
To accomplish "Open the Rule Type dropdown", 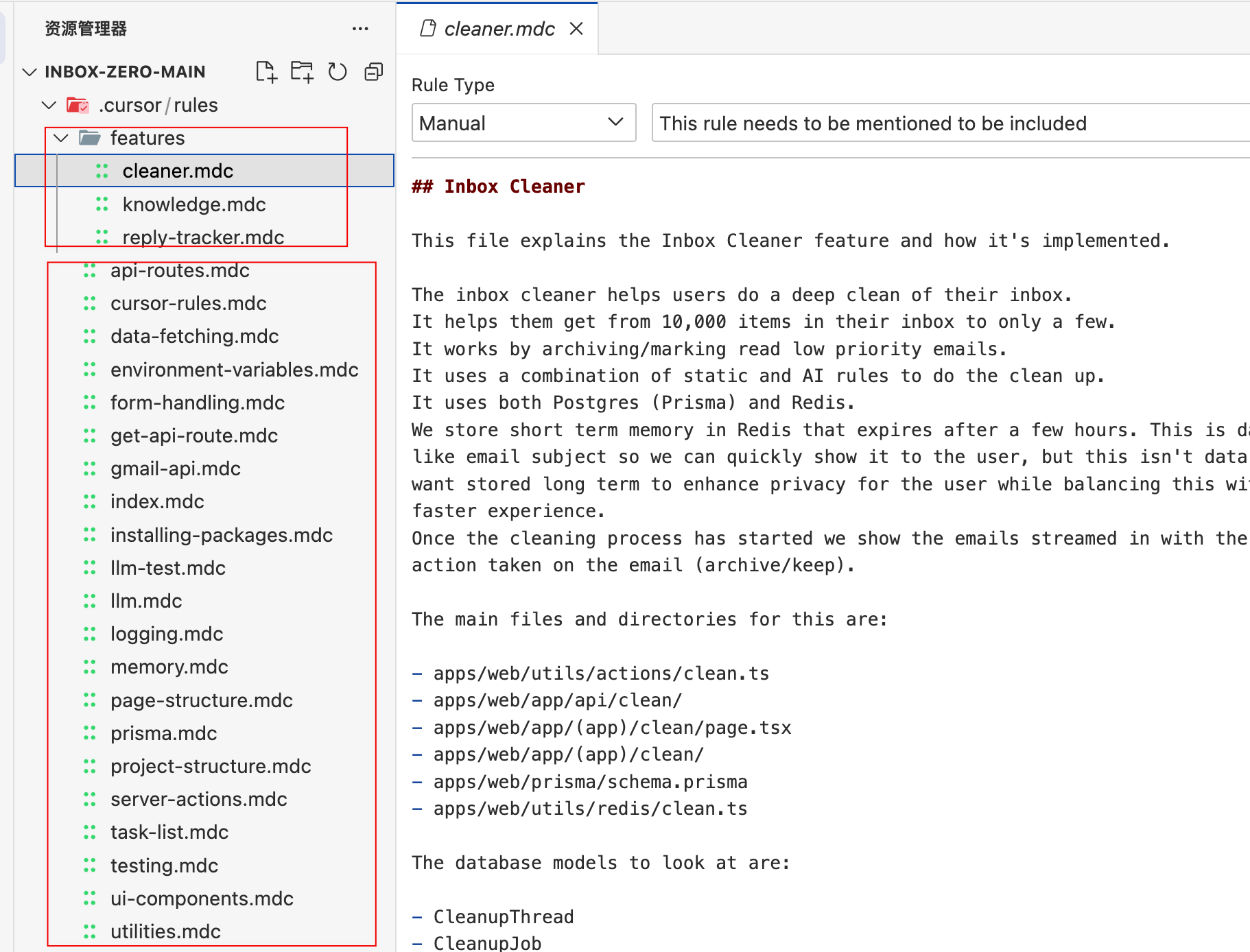I will [x=523, y=123].
